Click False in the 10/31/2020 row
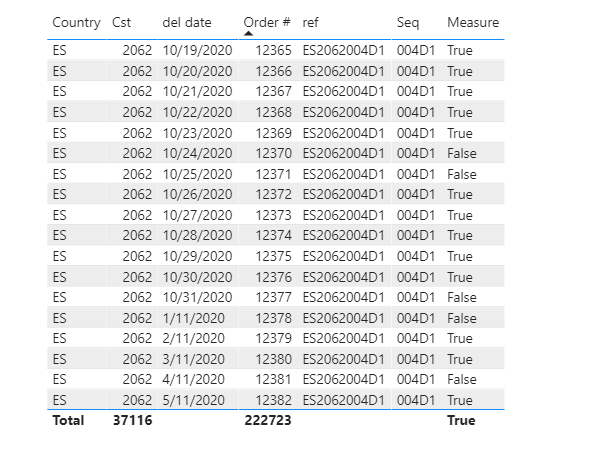This screenshot has height=460, width=605. [x=462, y=297]
